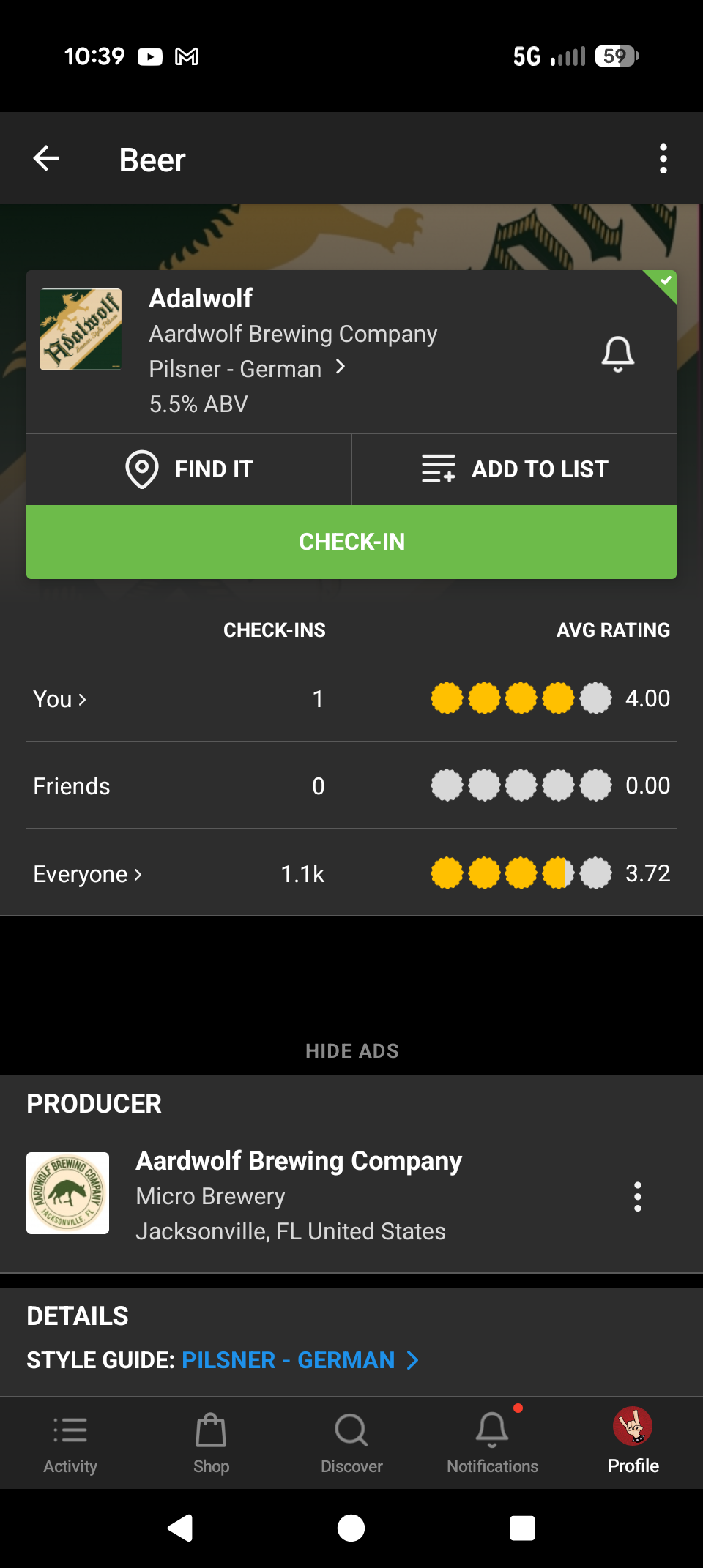
Task: Tap the Adalwolf beer label thumbnail
Action: pyautogui.click(x=81, y=329)
